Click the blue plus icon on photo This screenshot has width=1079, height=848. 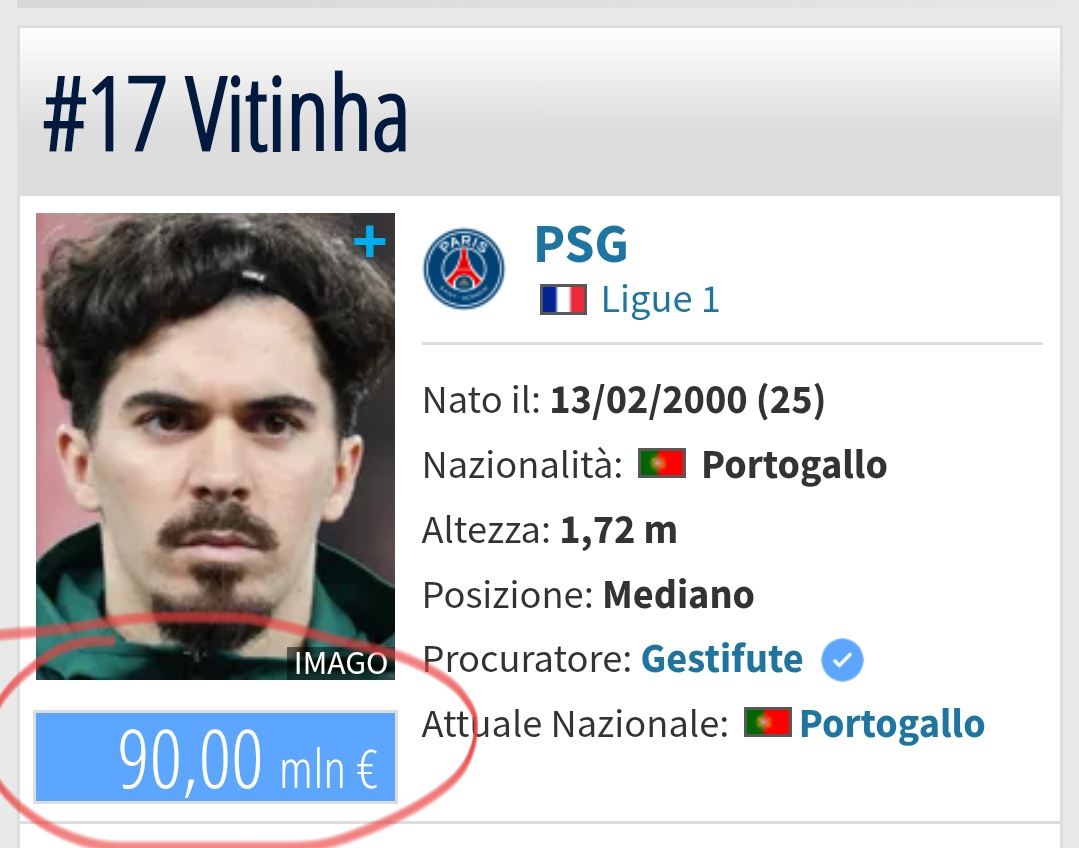pyautogui.click(x=370, y=242)
